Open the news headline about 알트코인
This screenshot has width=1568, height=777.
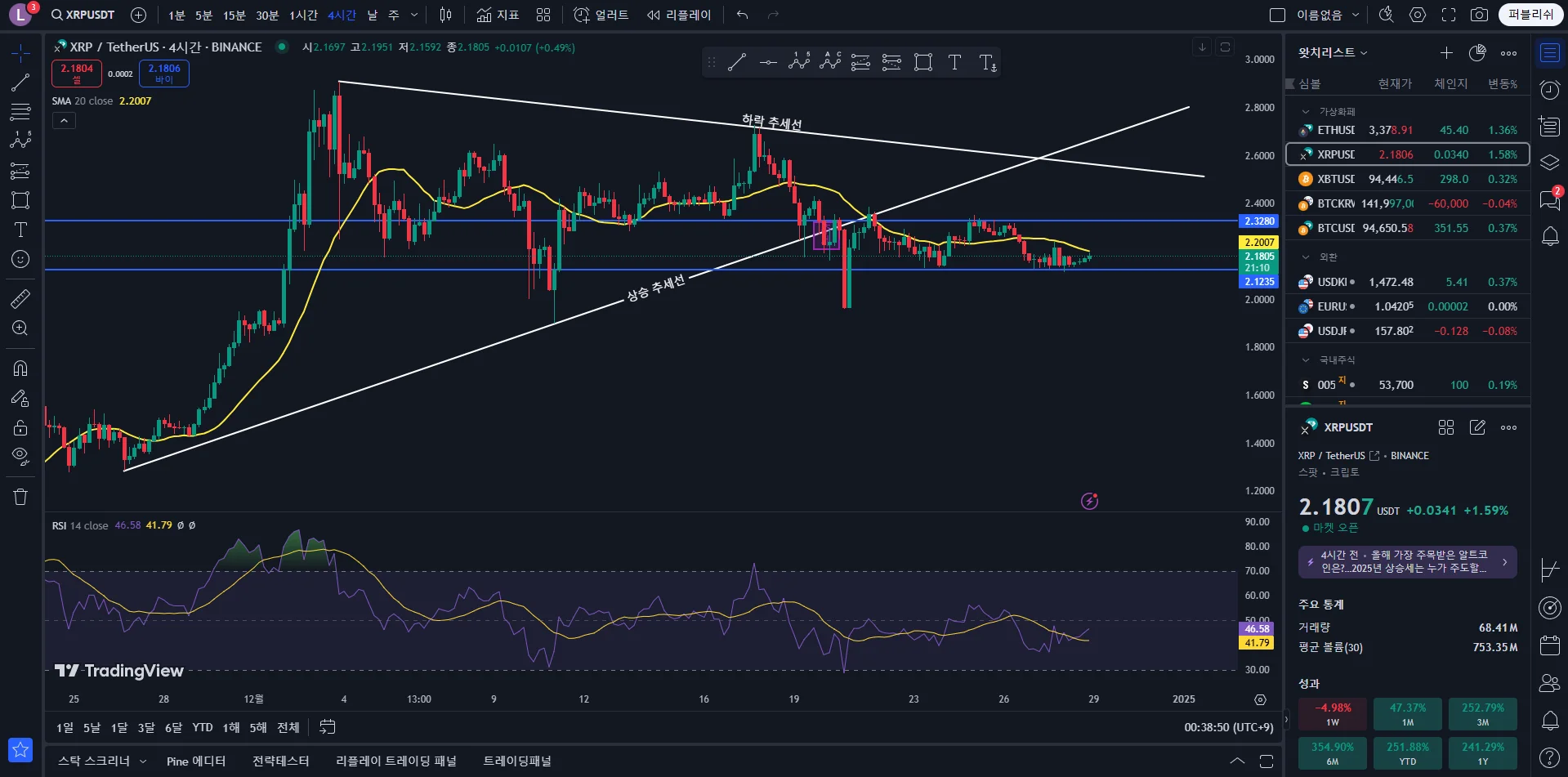1408,562
